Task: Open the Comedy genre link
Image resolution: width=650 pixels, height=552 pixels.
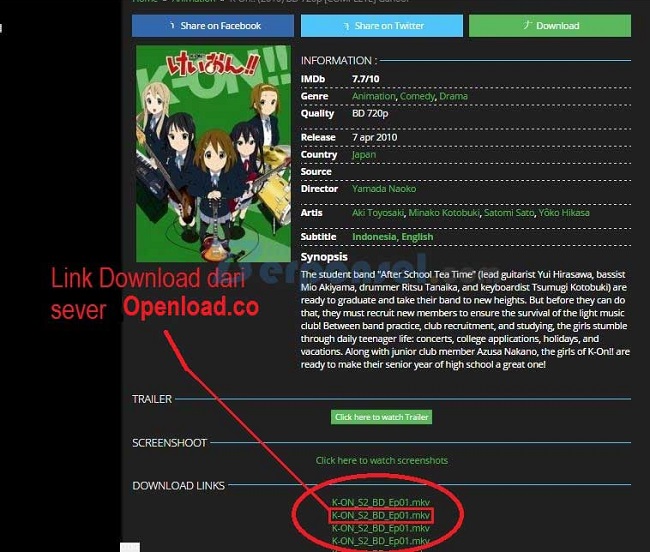Action: (417, 96)
